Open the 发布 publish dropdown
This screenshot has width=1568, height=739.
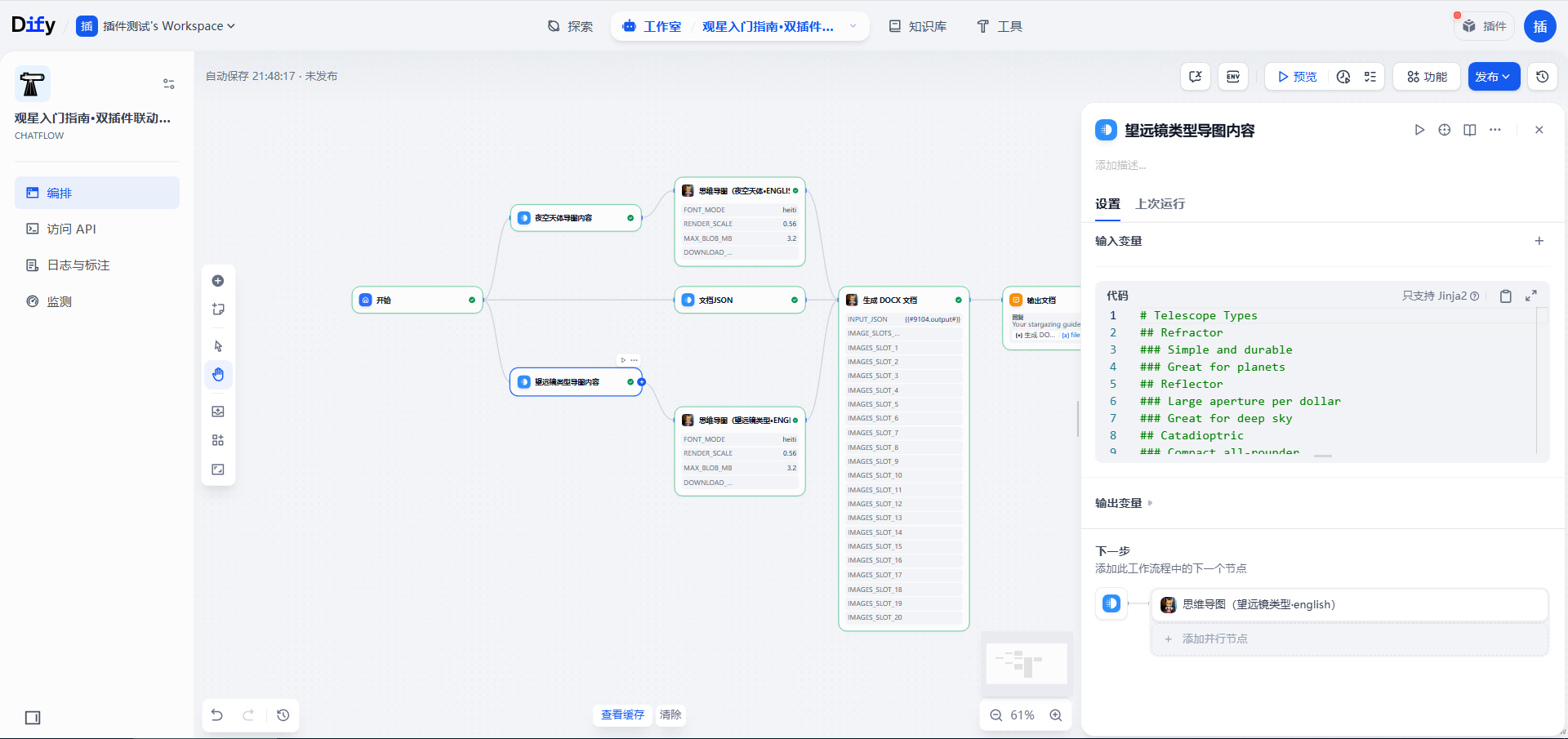tap(1494, 77)
